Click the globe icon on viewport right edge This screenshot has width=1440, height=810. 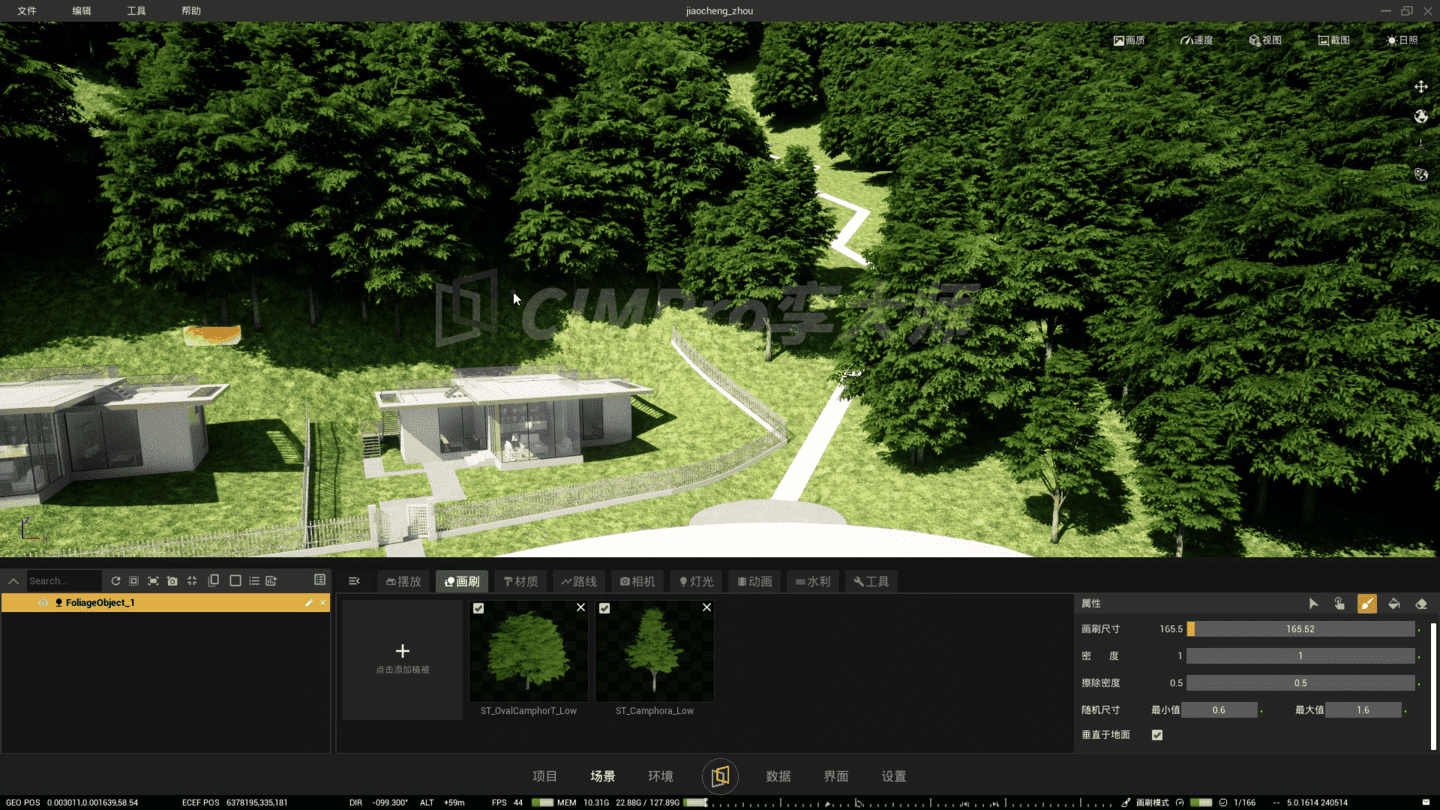pyautogui.click(x=1421, y=116)
